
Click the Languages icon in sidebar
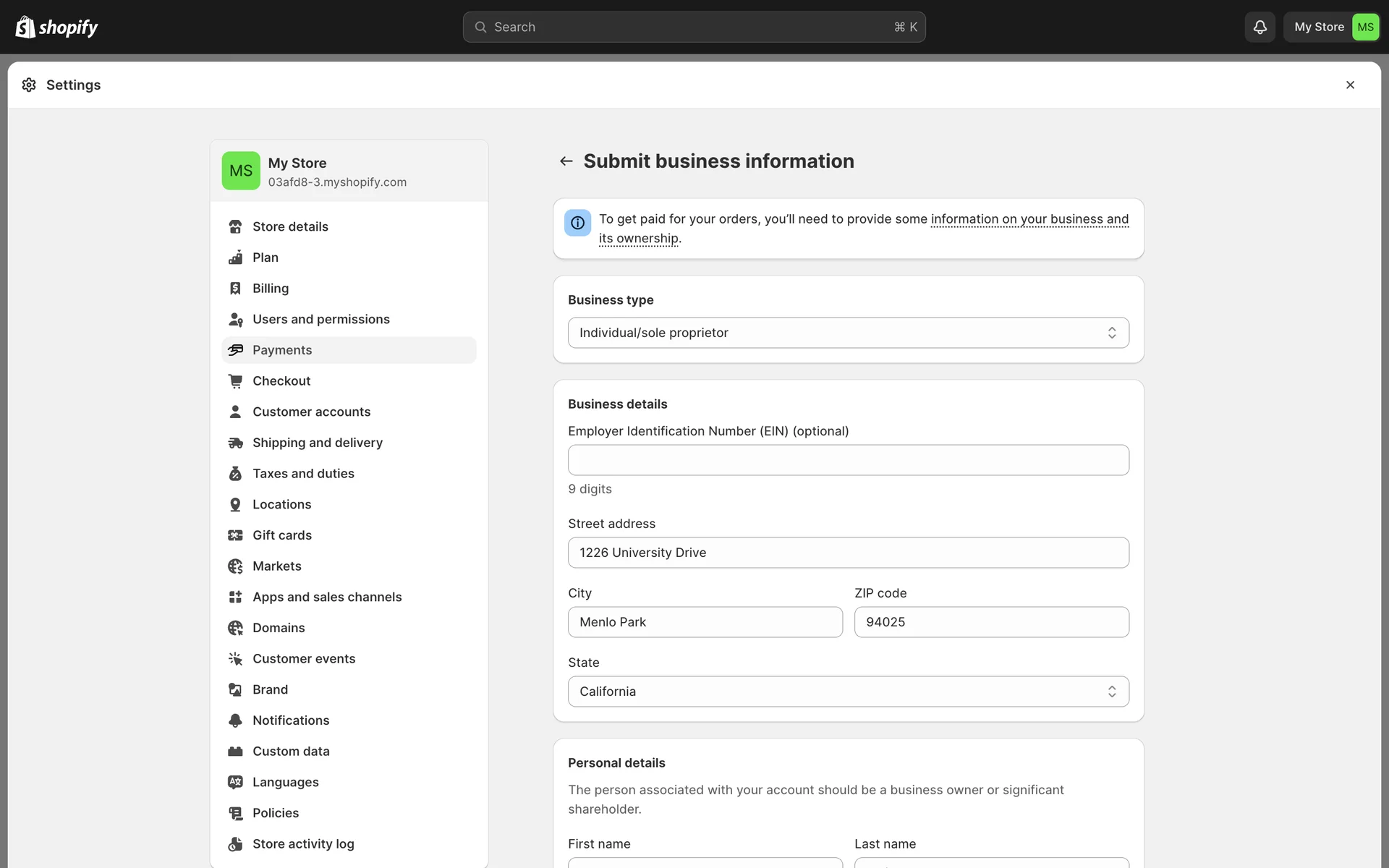click(x=235, y=782)
